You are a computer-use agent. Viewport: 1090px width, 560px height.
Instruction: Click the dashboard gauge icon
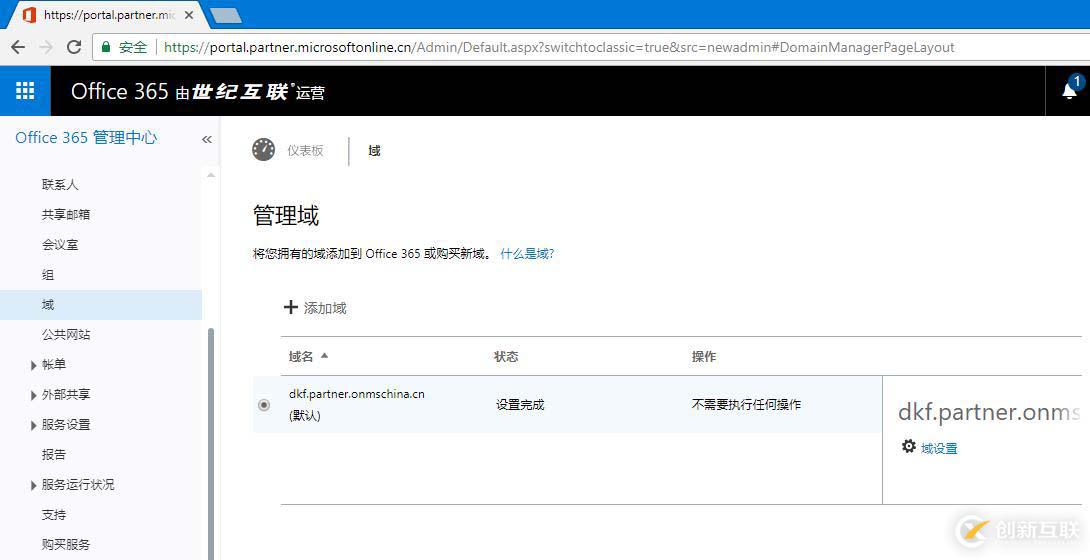[x=263, y=149]
